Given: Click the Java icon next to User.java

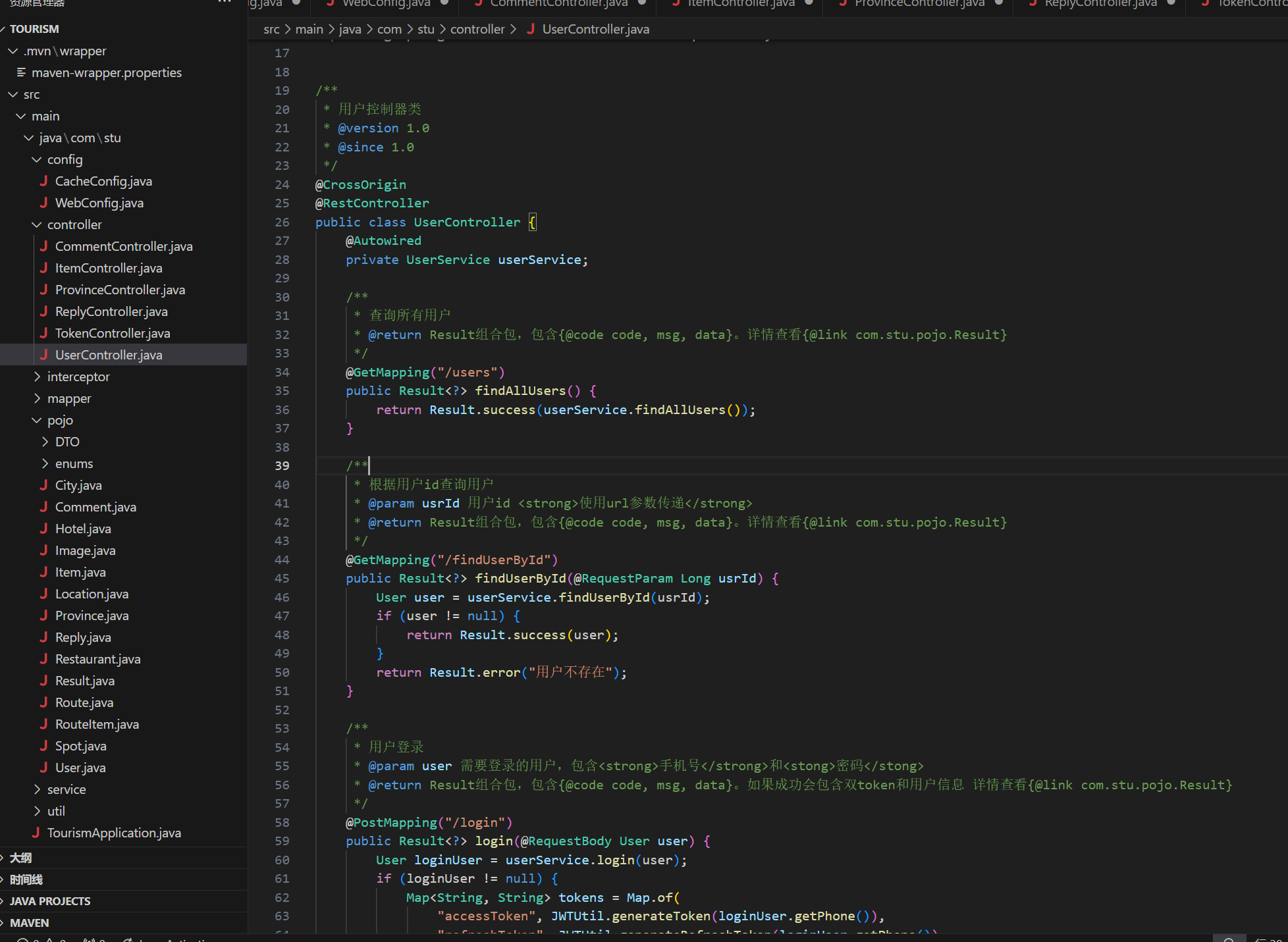Looking at the screenshot, I should [43, 768].
